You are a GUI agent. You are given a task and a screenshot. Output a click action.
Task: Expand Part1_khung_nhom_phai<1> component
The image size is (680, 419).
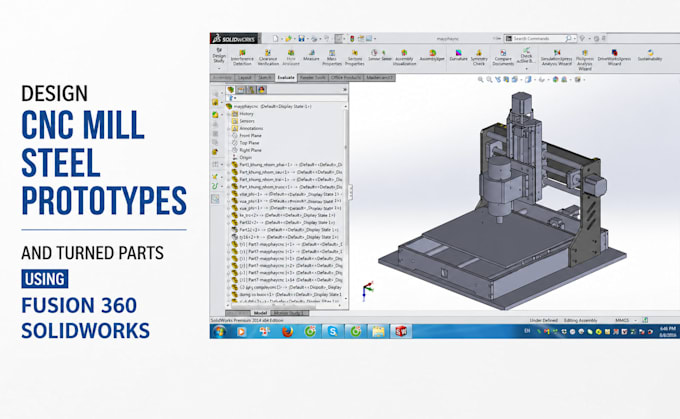(229, 165)
